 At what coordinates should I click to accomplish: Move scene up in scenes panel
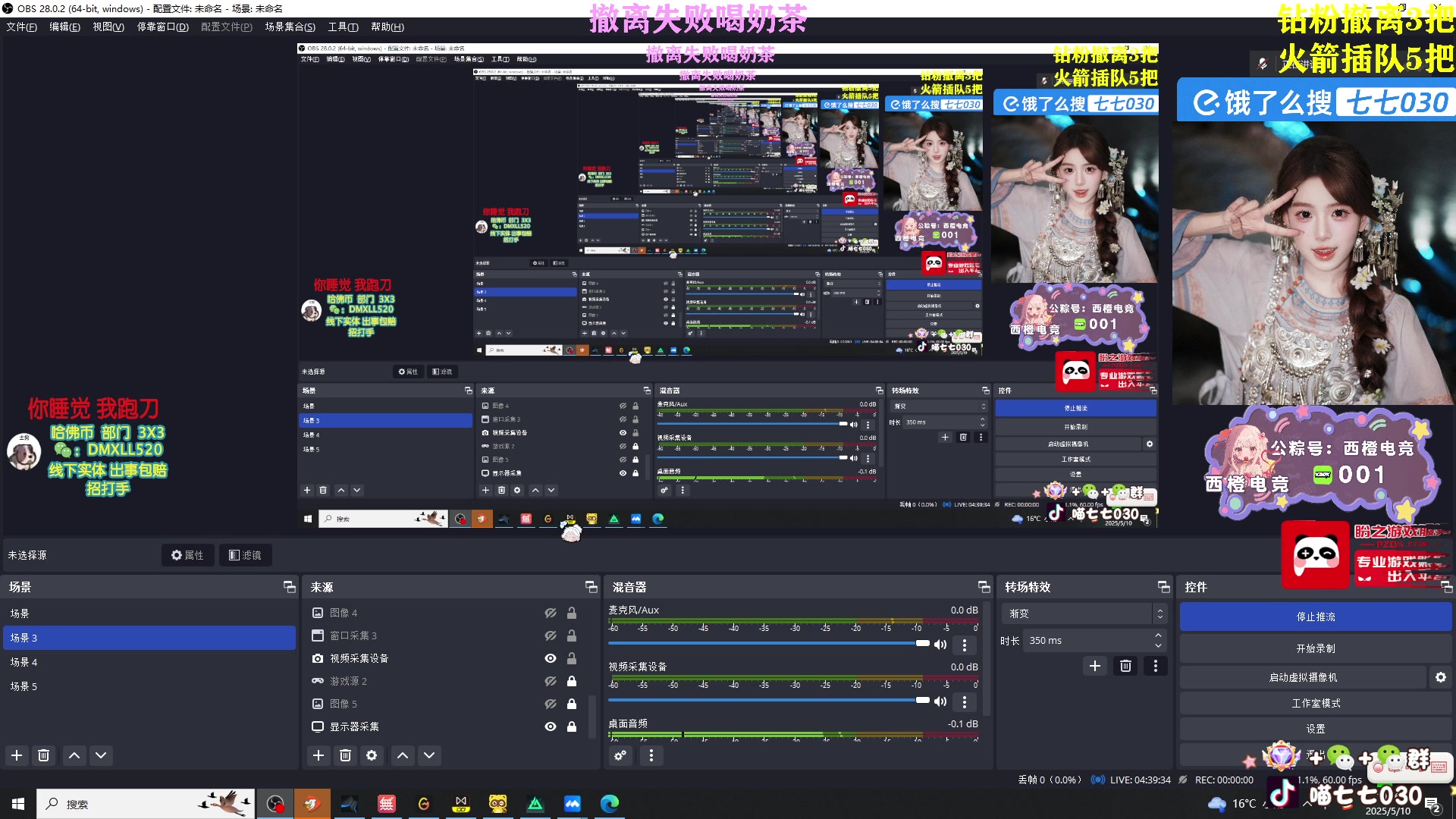pos(74,755)
